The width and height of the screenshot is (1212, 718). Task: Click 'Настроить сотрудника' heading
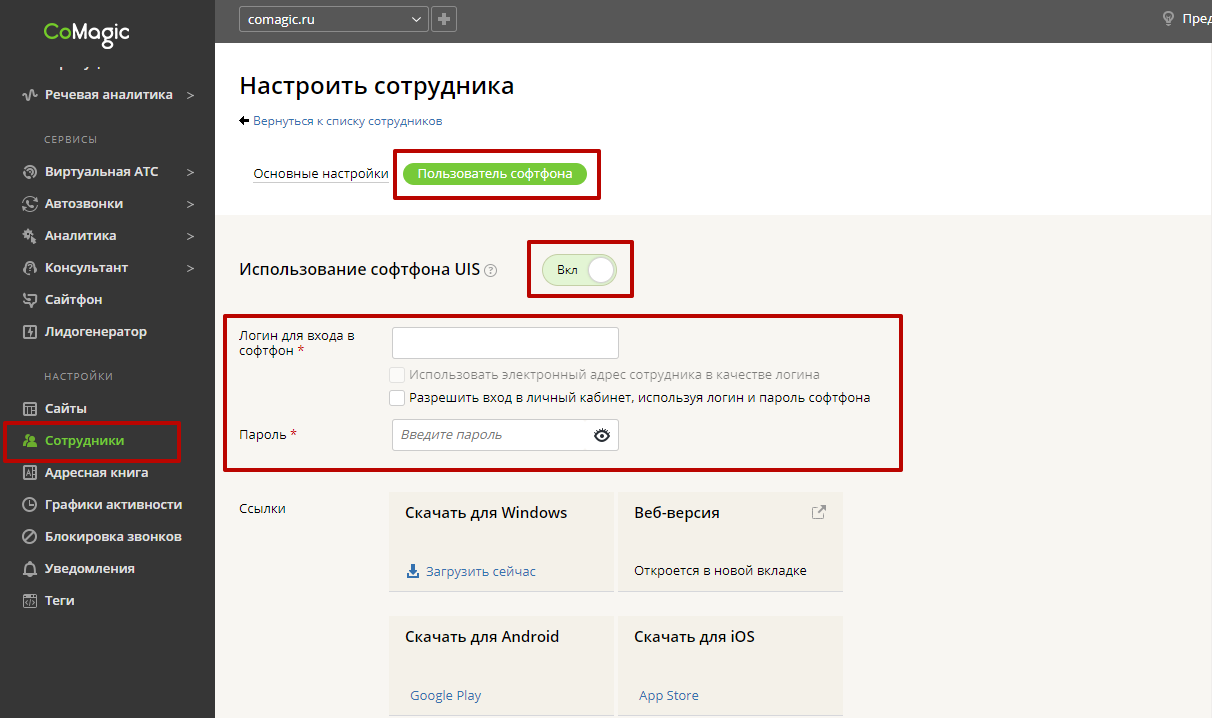coord(377,86)
